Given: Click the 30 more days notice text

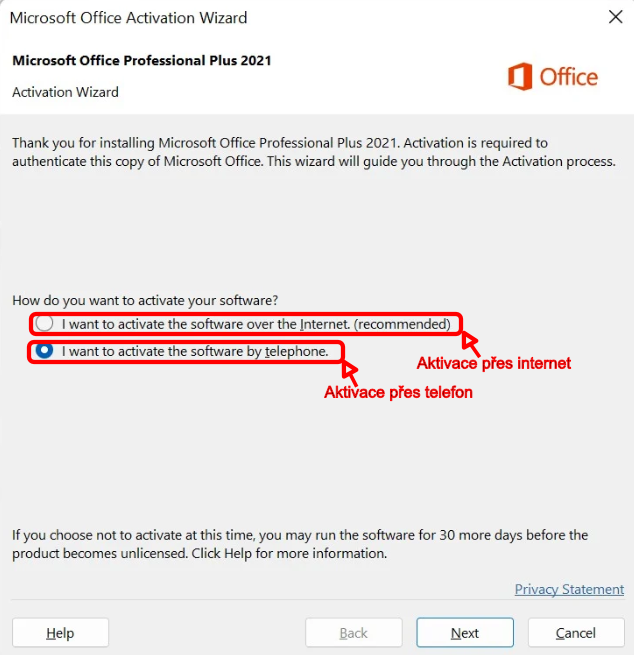Looking at the screenshot, I should click(300, 544).
